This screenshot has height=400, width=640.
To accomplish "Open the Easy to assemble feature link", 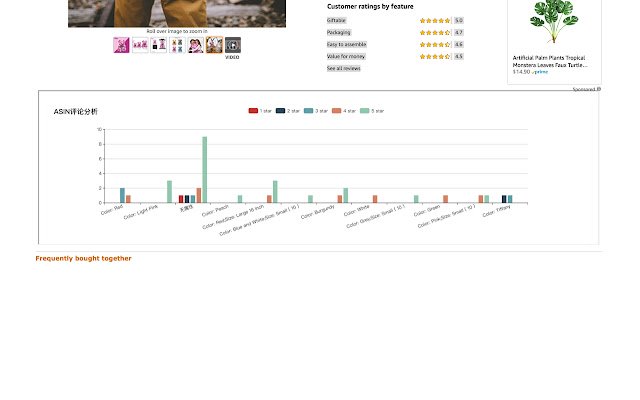I will click(347, 44).
